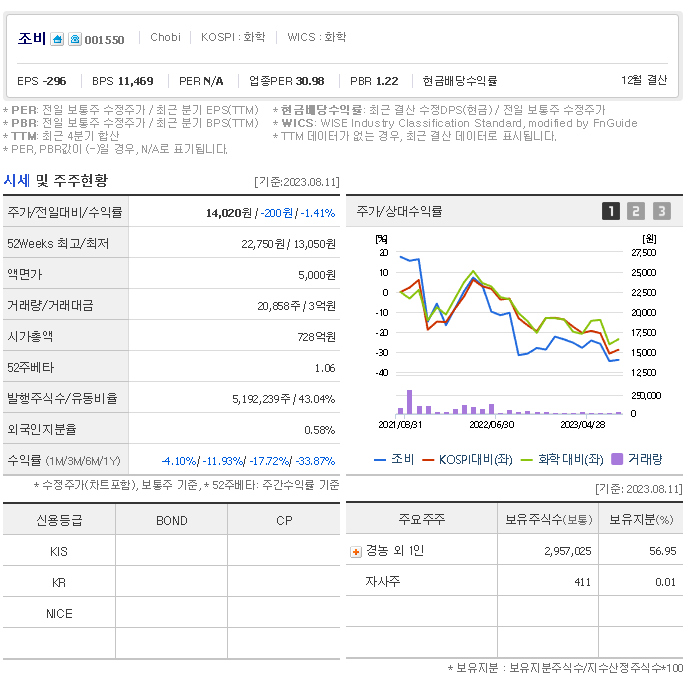Click the 52주베타 1.06 value
Image resolution: width=692 pixels, height=676 pixels.
pos(325,368)
